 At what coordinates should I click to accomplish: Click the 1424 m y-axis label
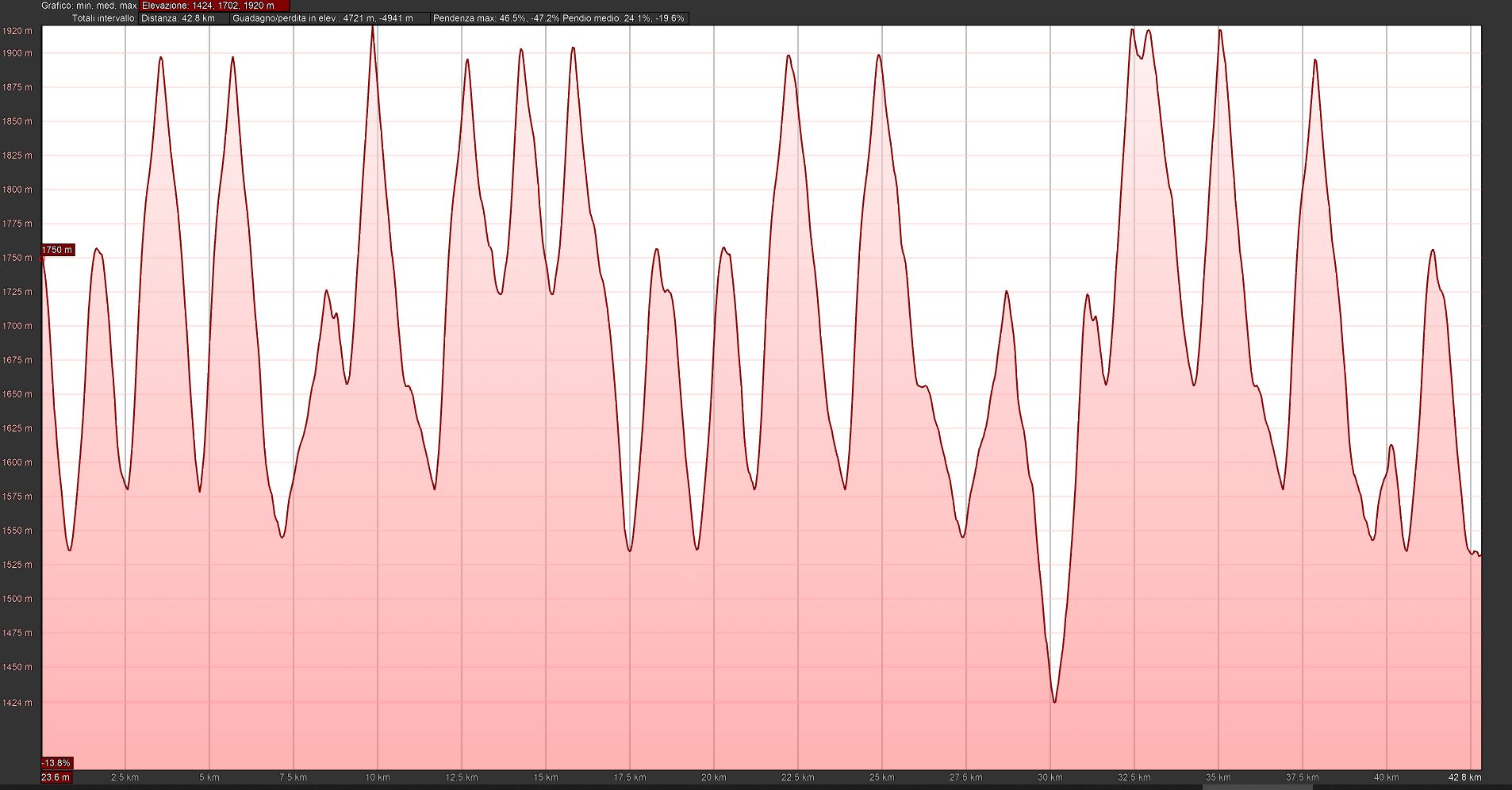17,703
